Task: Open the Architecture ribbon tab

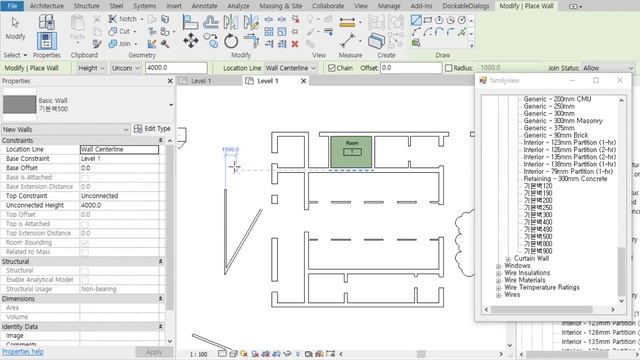Action: pos(47,6)
